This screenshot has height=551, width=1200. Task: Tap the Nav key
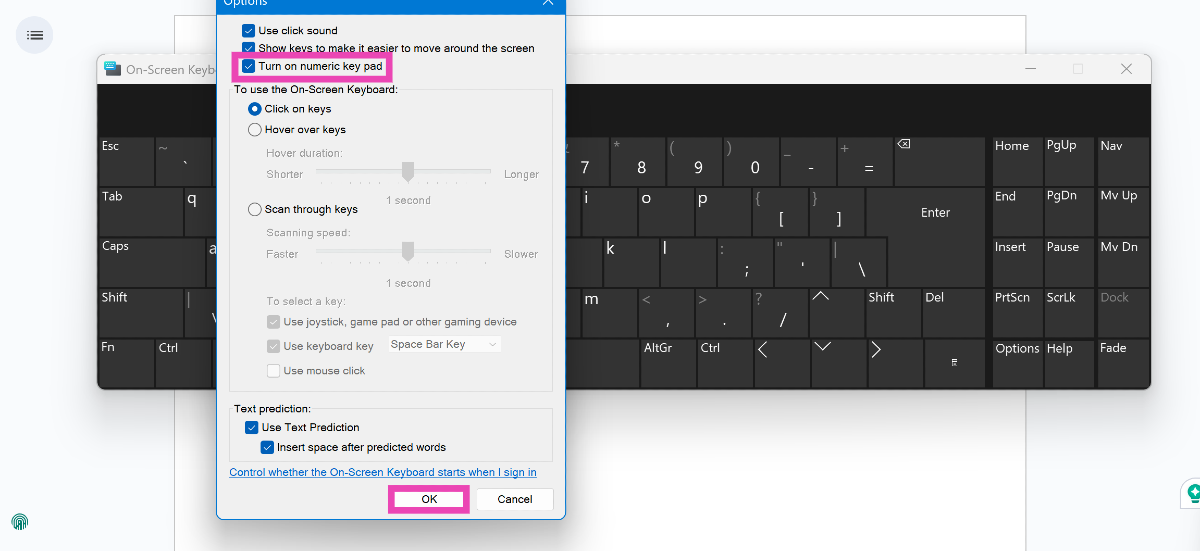pyautogui.click(x=1122, y=161)
